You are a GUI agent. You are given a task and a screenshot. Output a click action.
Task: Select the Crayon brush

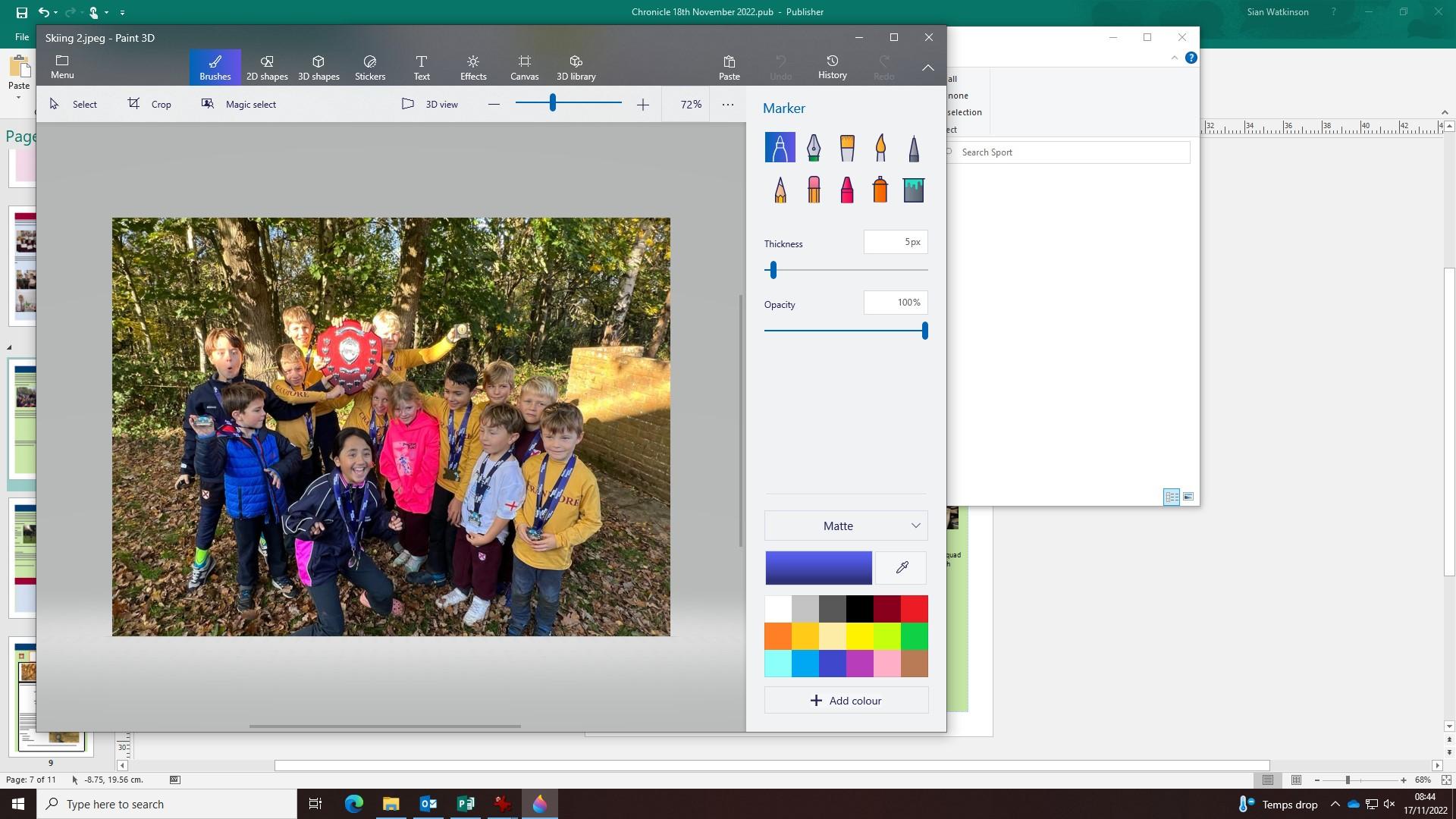click(847, 190)
